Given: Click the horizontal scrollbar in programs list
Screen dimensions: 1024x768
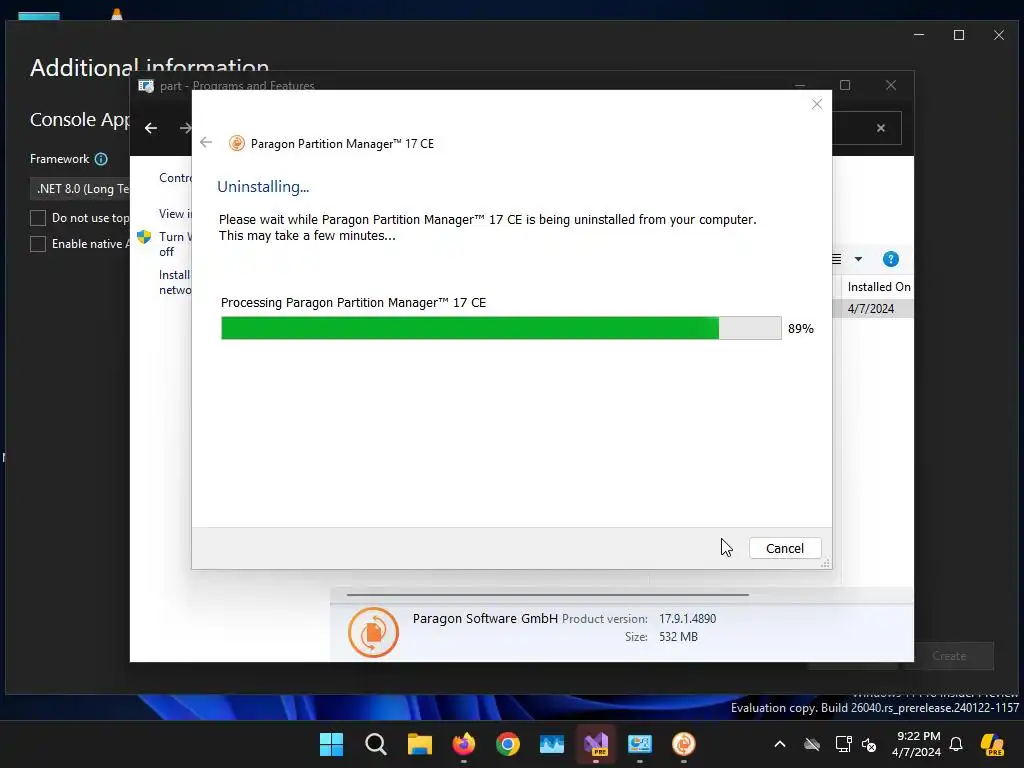Looking at the screenshot, I should [x=547, y=595].
